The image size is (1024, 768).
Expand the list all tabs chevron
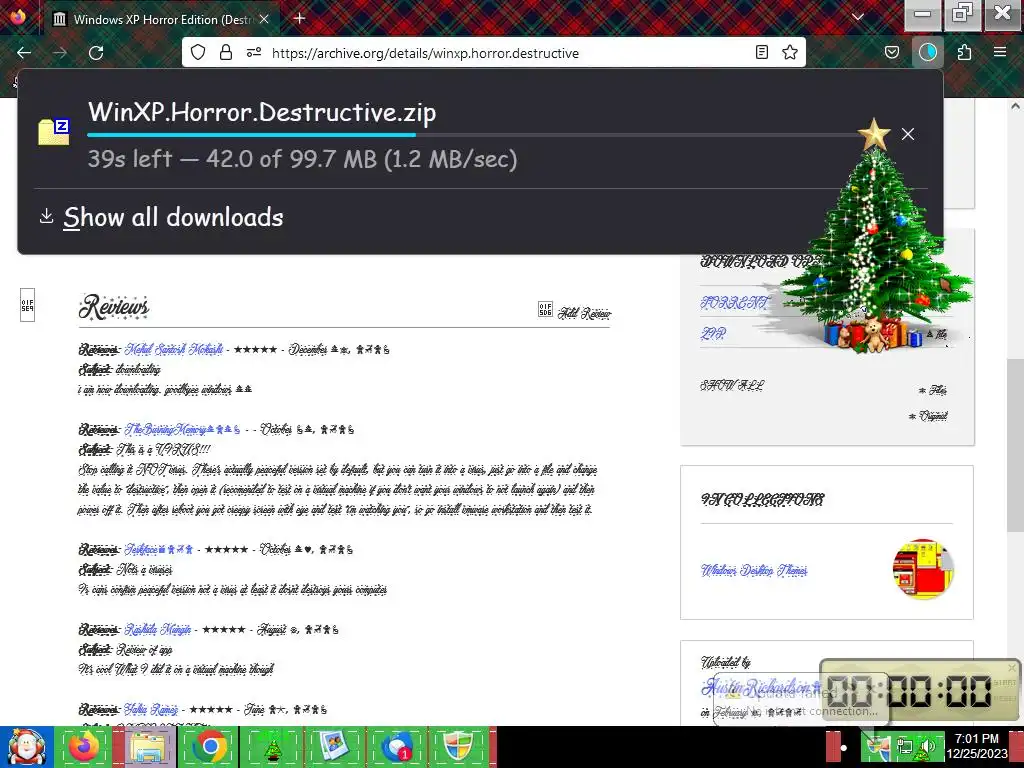(x=858, y=18)
